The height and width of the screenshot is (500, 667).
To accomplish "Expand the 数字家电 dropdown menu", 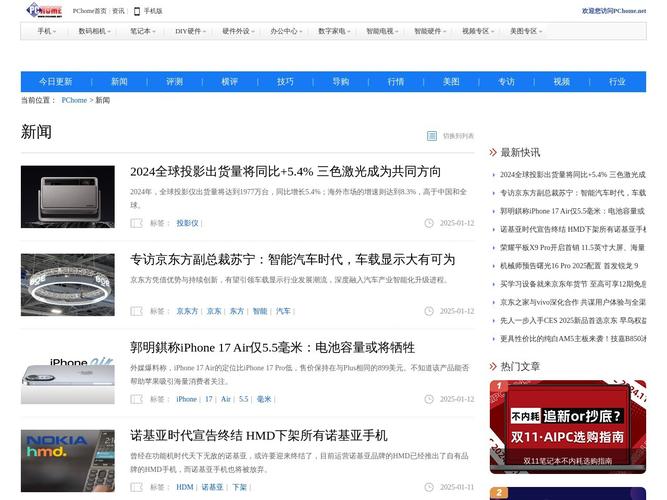I will [x=334, y=31].
